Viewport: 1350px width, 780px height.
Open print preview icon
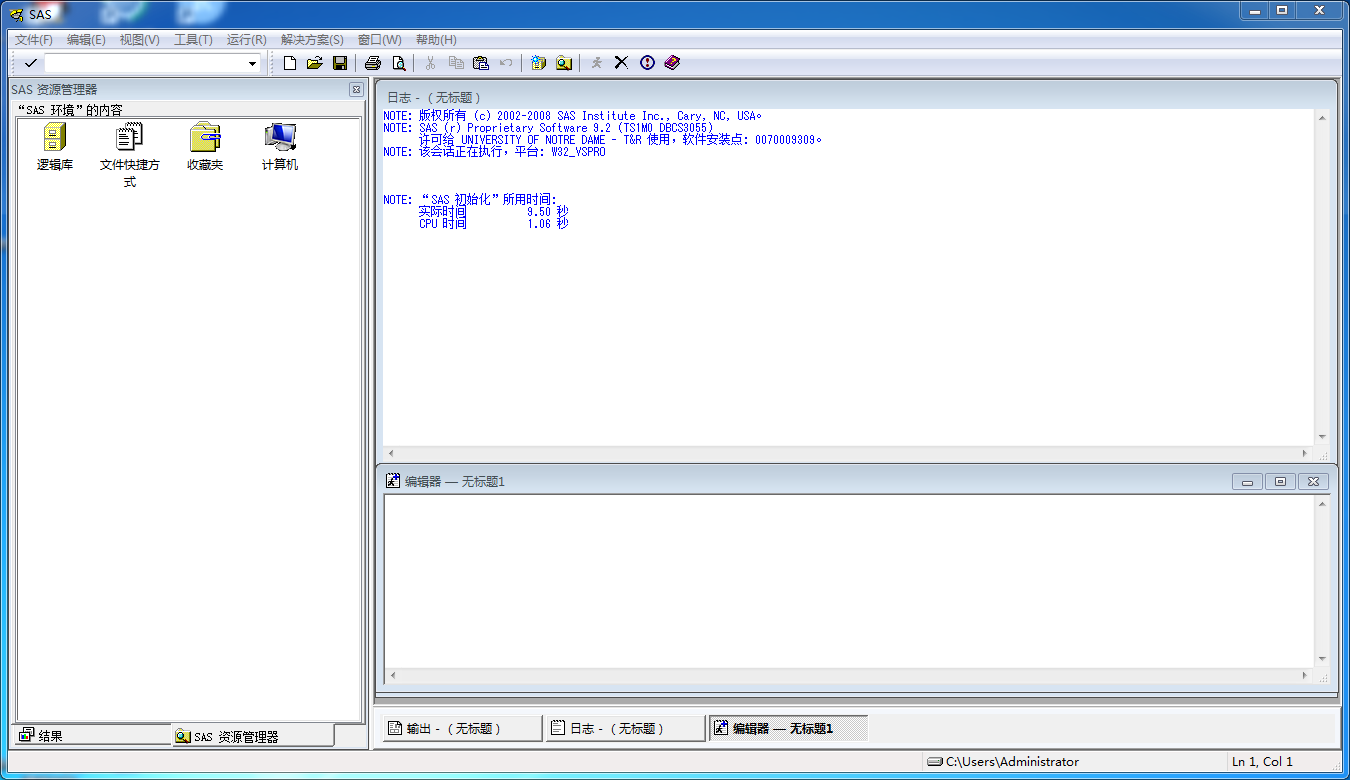(398, 63)
